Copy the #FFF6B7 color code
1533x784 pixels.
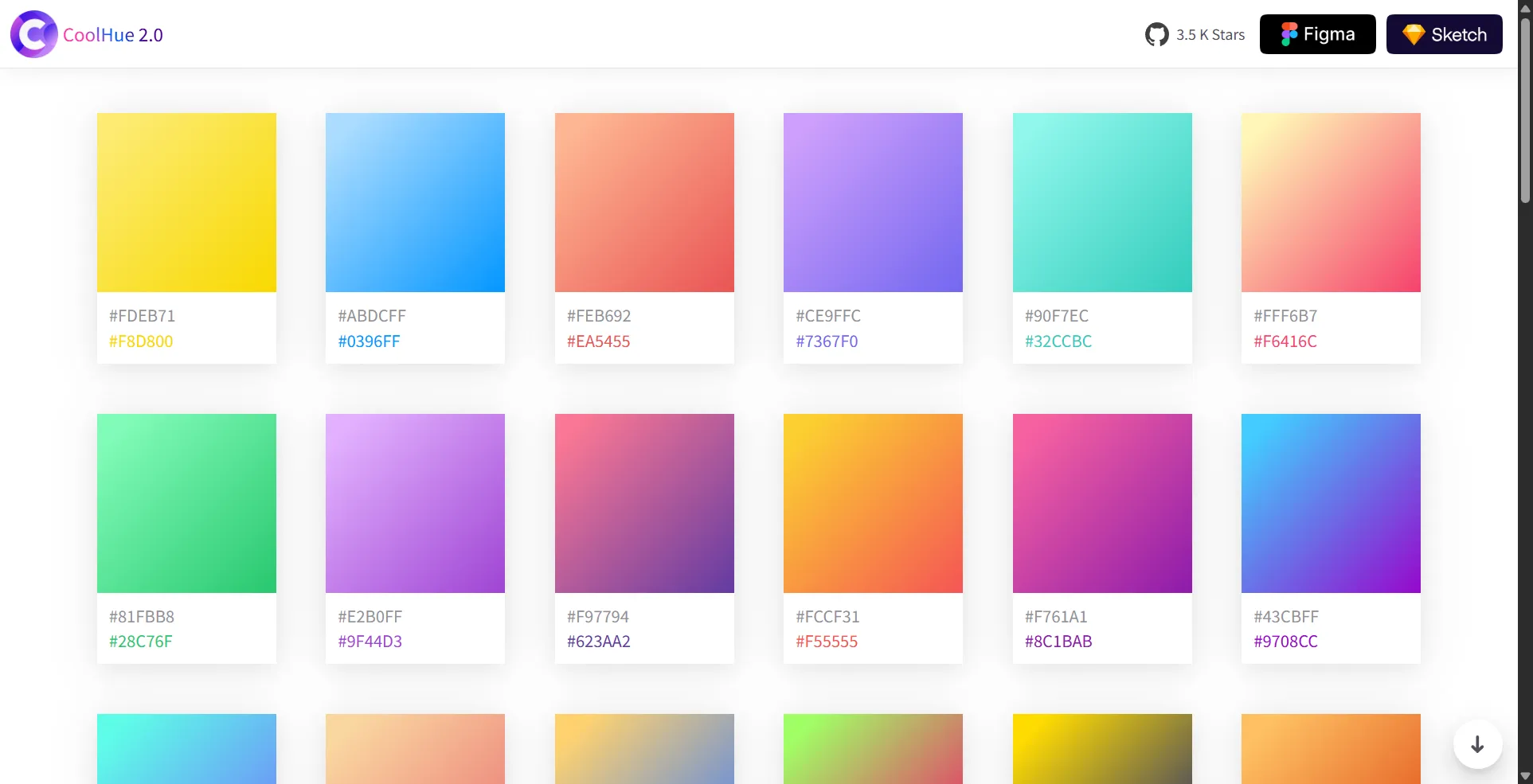tap(1285, 316)
